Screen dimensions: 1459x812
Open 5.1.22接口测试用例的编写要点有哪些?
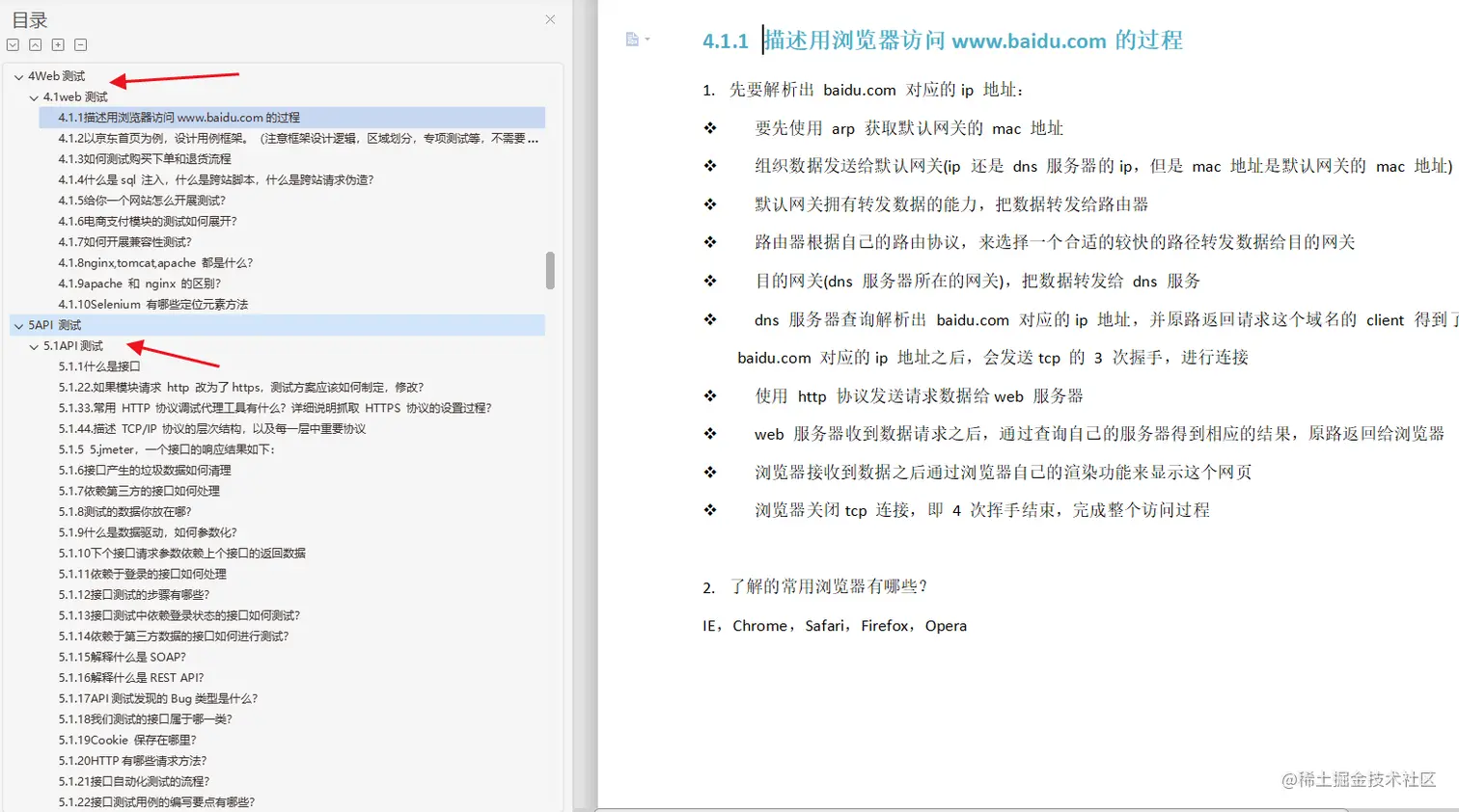tap(156, 801)
